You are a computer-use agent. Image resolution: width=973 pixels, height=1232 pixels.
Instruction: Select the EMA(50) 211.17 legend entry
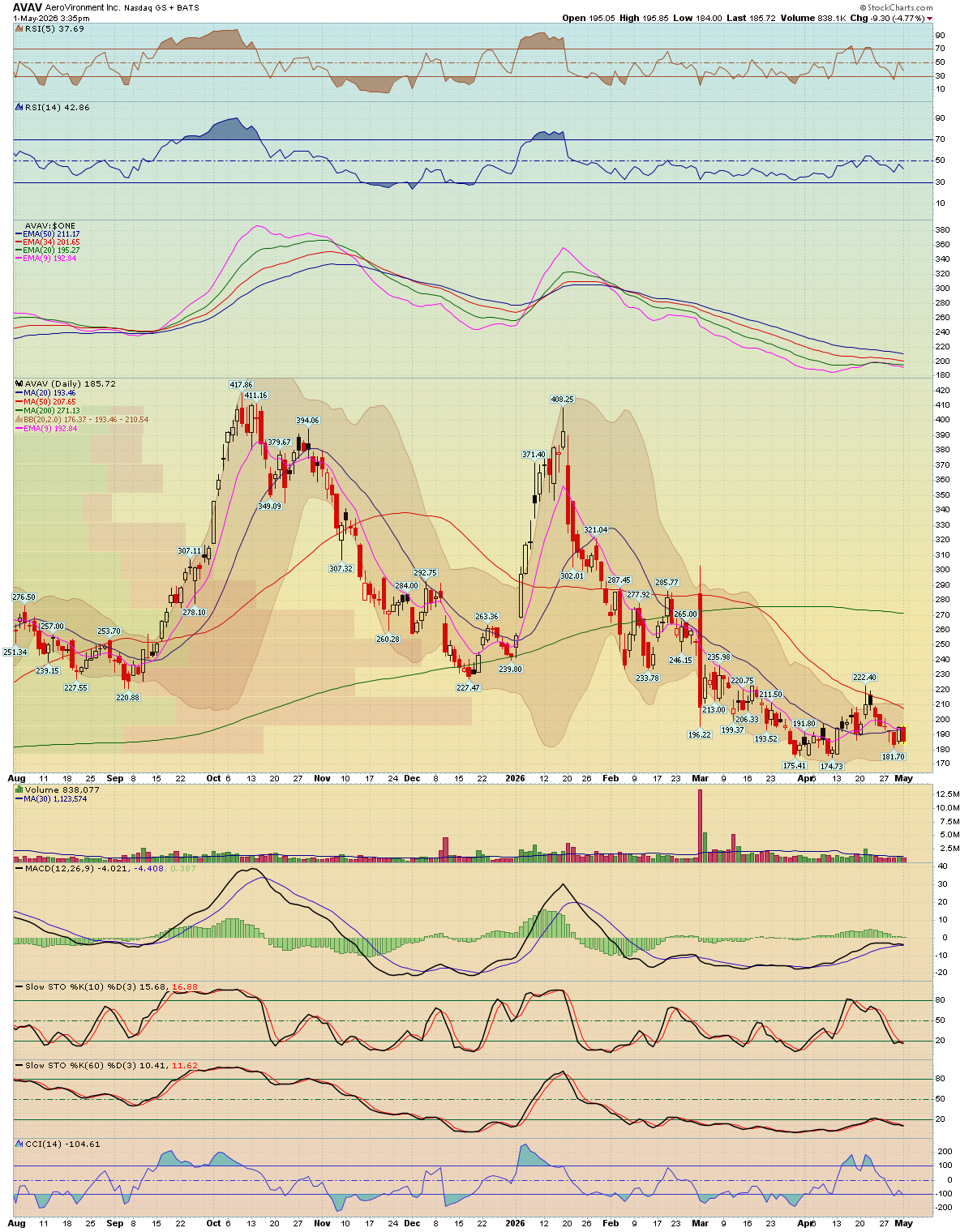point(47,233)
